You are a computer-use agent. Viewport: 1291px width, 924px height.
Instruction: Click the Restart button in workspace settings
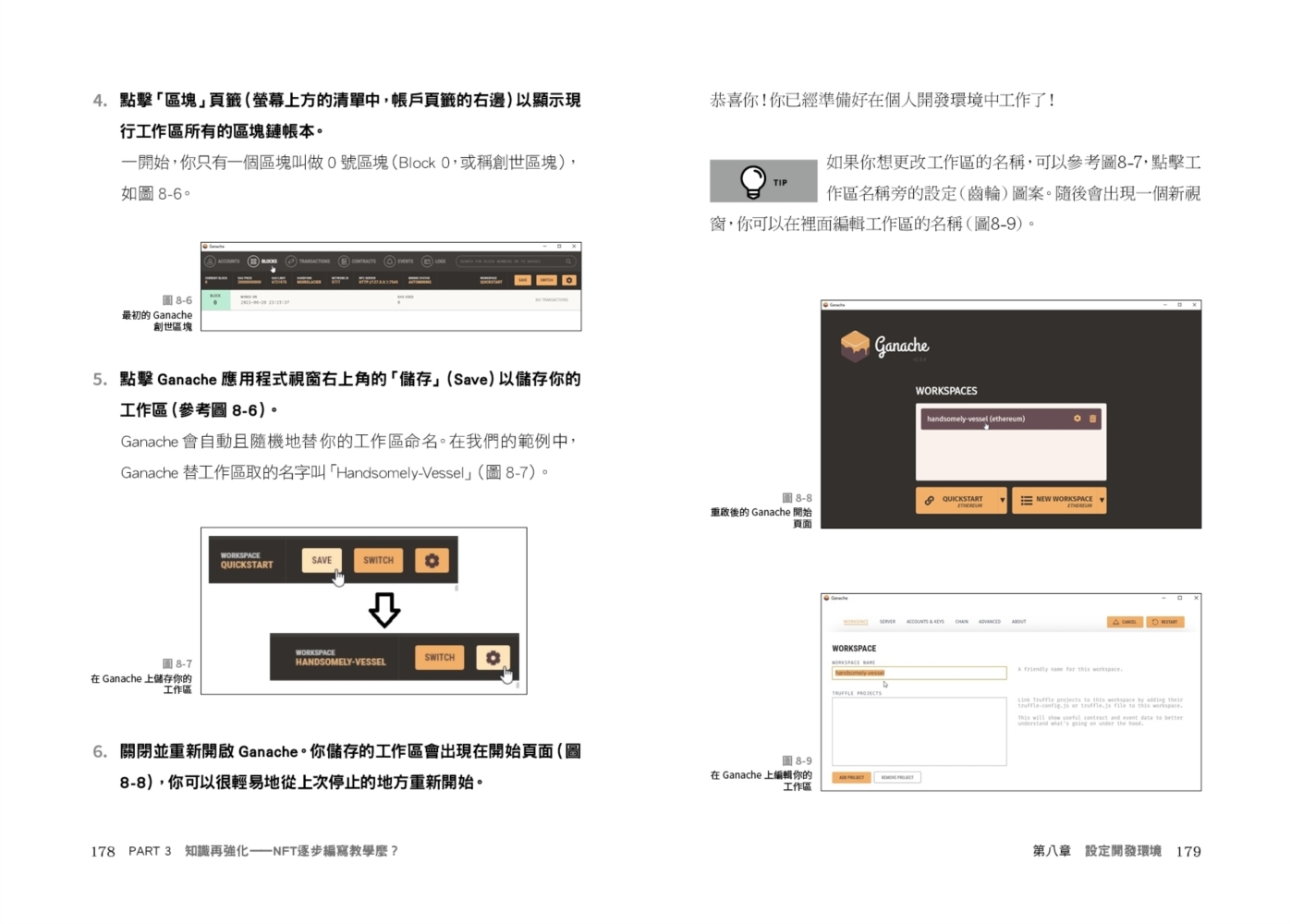pos(1165,622)
